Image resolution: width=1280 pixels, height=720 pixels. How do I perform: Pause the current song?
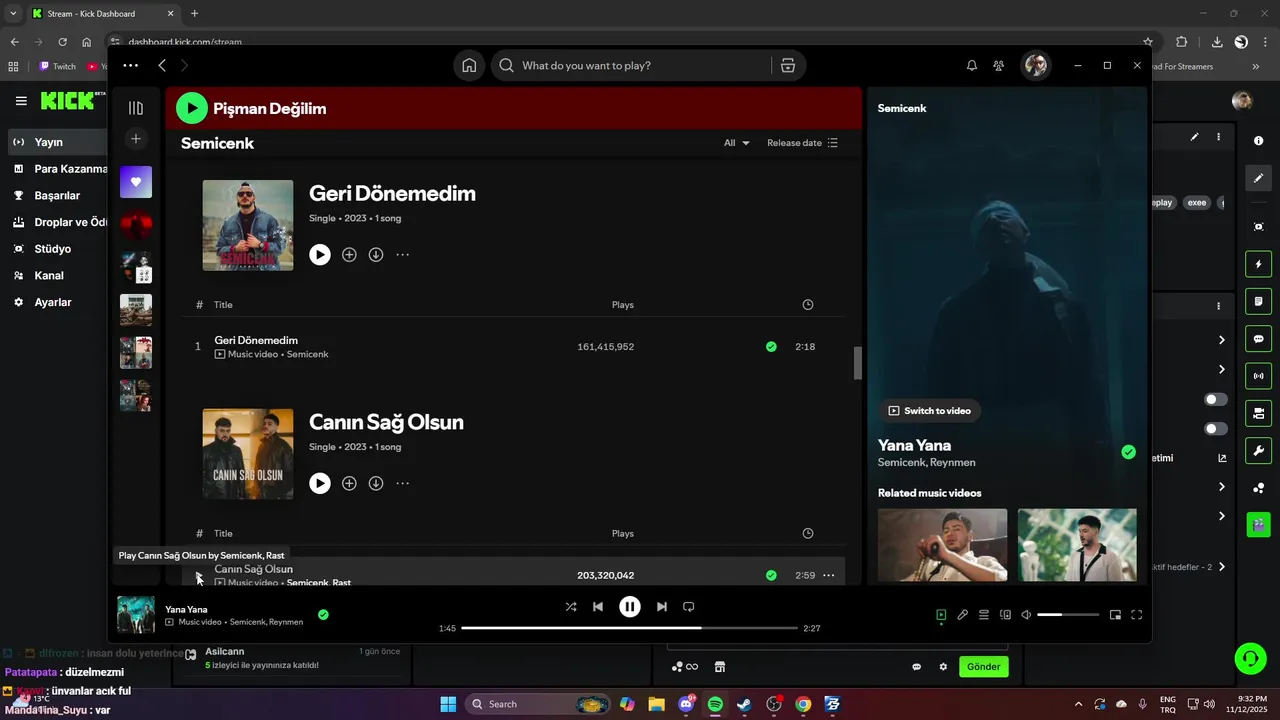[630, 607]
